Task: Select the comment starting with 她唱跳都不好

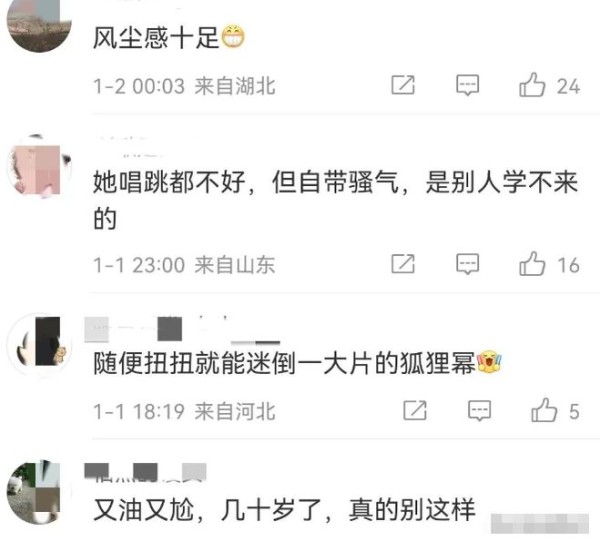Action: tap(335, 200)
